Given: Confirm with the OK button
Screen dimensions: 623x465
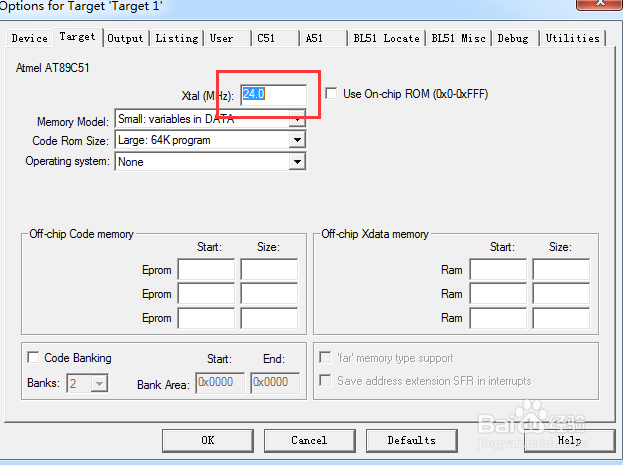Looking at the screenshot, I should pyautogui.click(x=208, y=440).
